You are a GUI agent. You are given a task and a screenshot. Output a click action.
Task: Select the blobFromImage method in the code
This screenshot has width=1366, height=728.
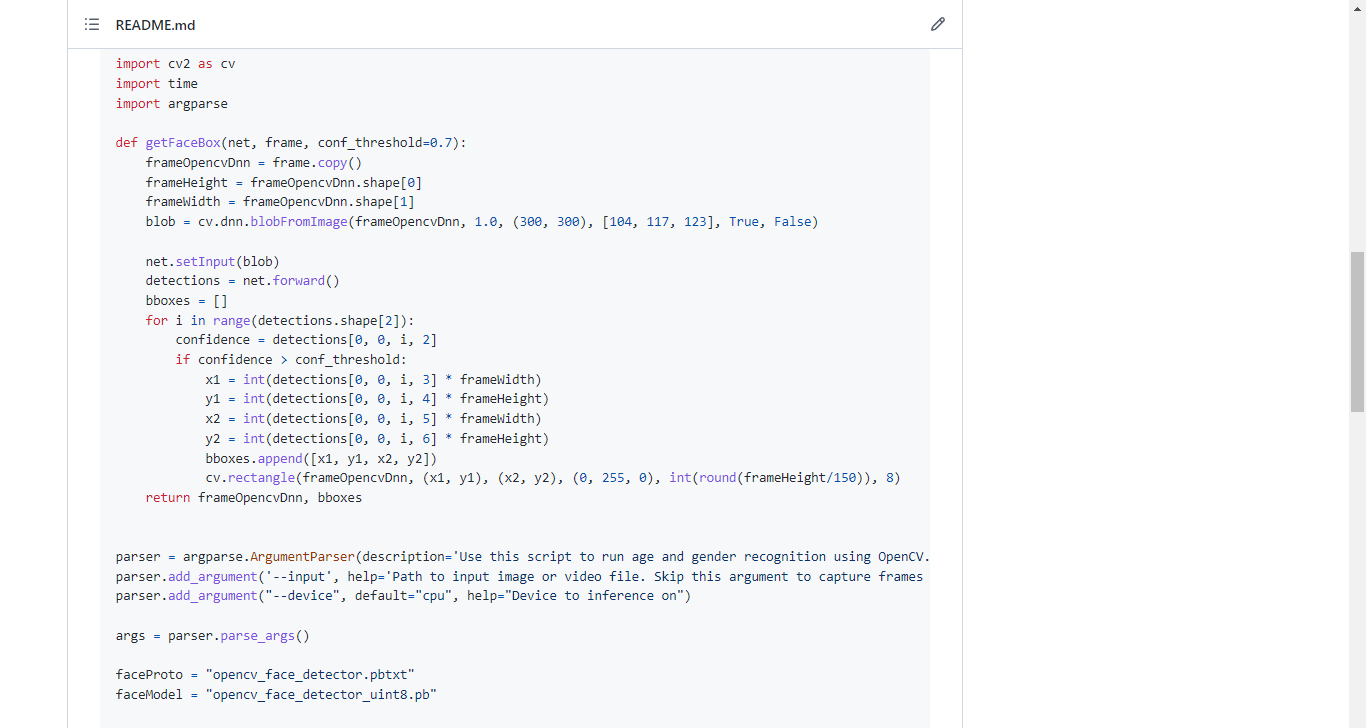point(298,222)
